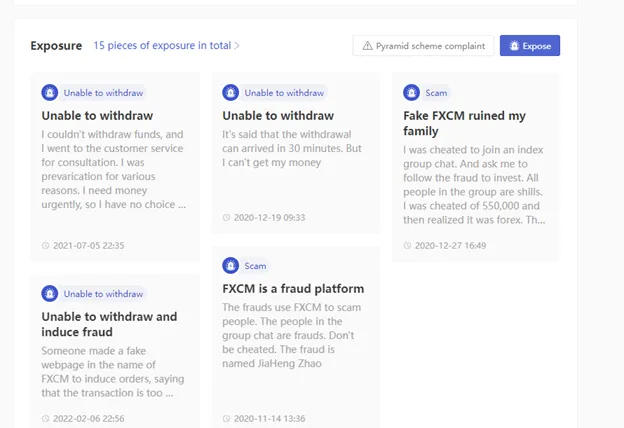Open title of the 2020-12-19 Unable to withdraw card

[278, 115]
